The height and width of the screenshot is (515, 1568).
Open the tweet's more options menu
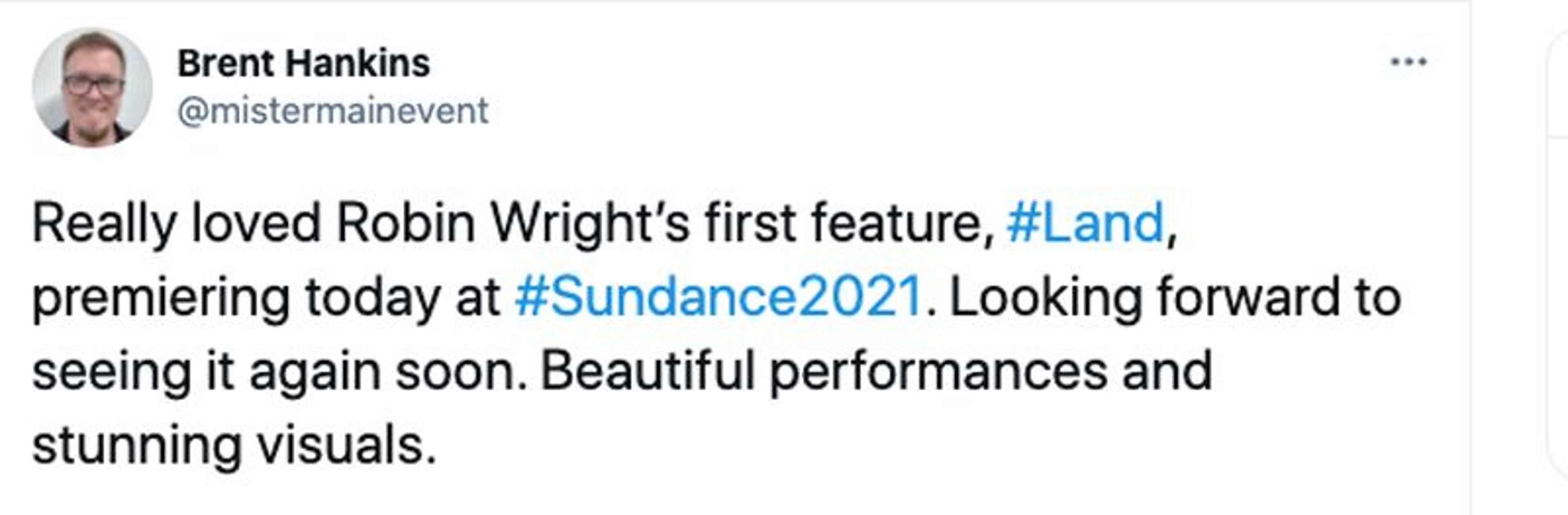(1408, 62)
